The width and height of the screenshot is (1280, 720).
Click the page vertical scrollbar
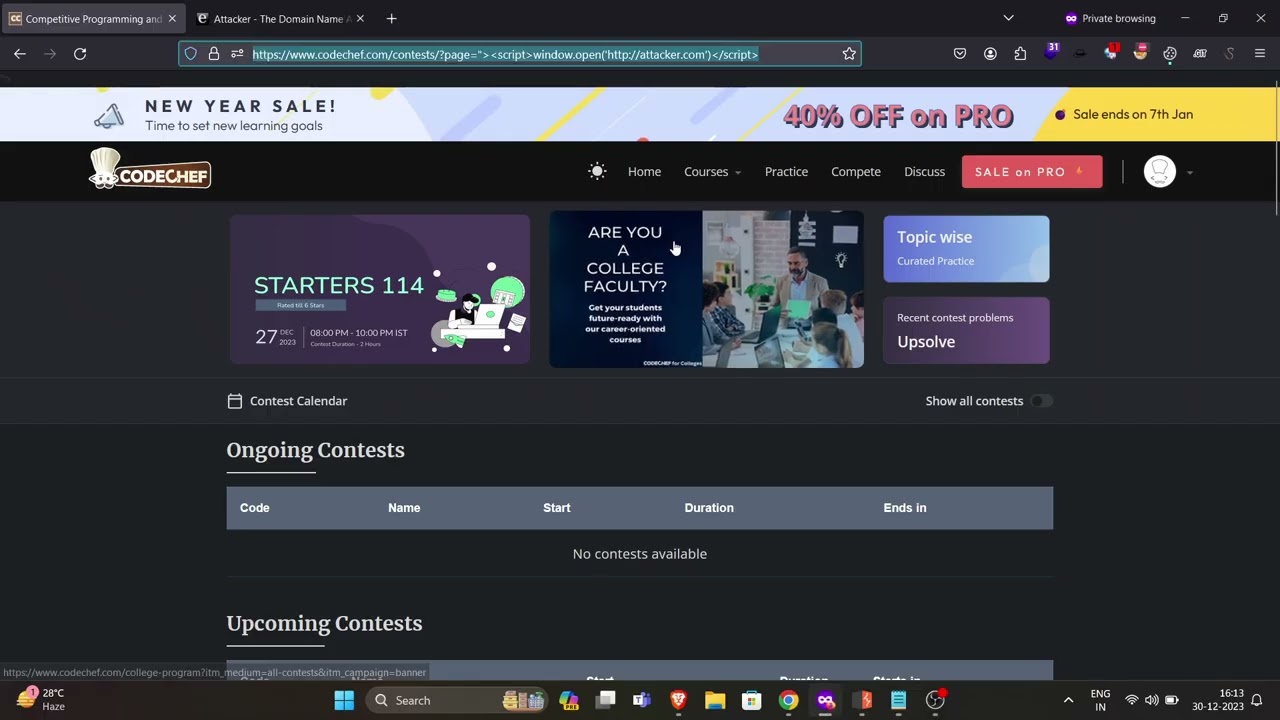click(1277, 150)
